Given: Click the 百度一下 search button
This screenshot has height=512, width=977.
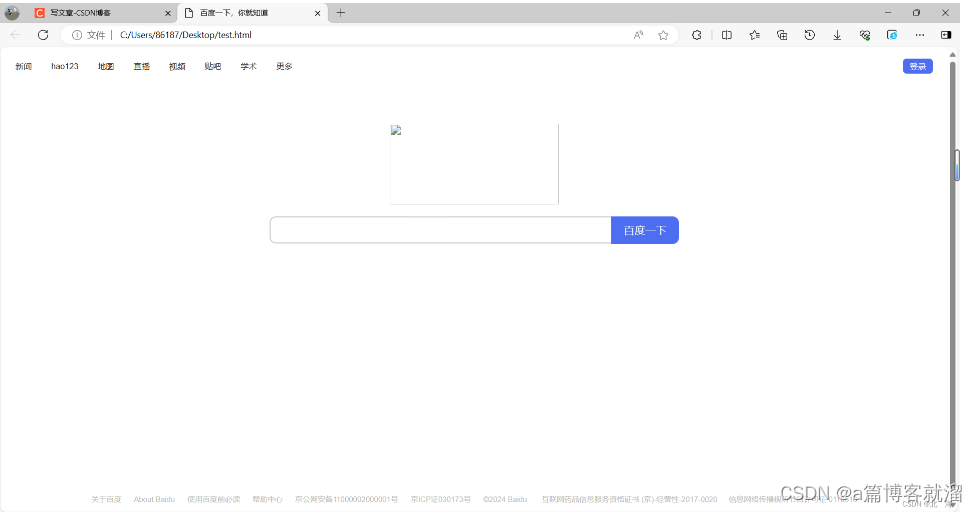Looking at the screenshot, I should click(x=645, y=230).
